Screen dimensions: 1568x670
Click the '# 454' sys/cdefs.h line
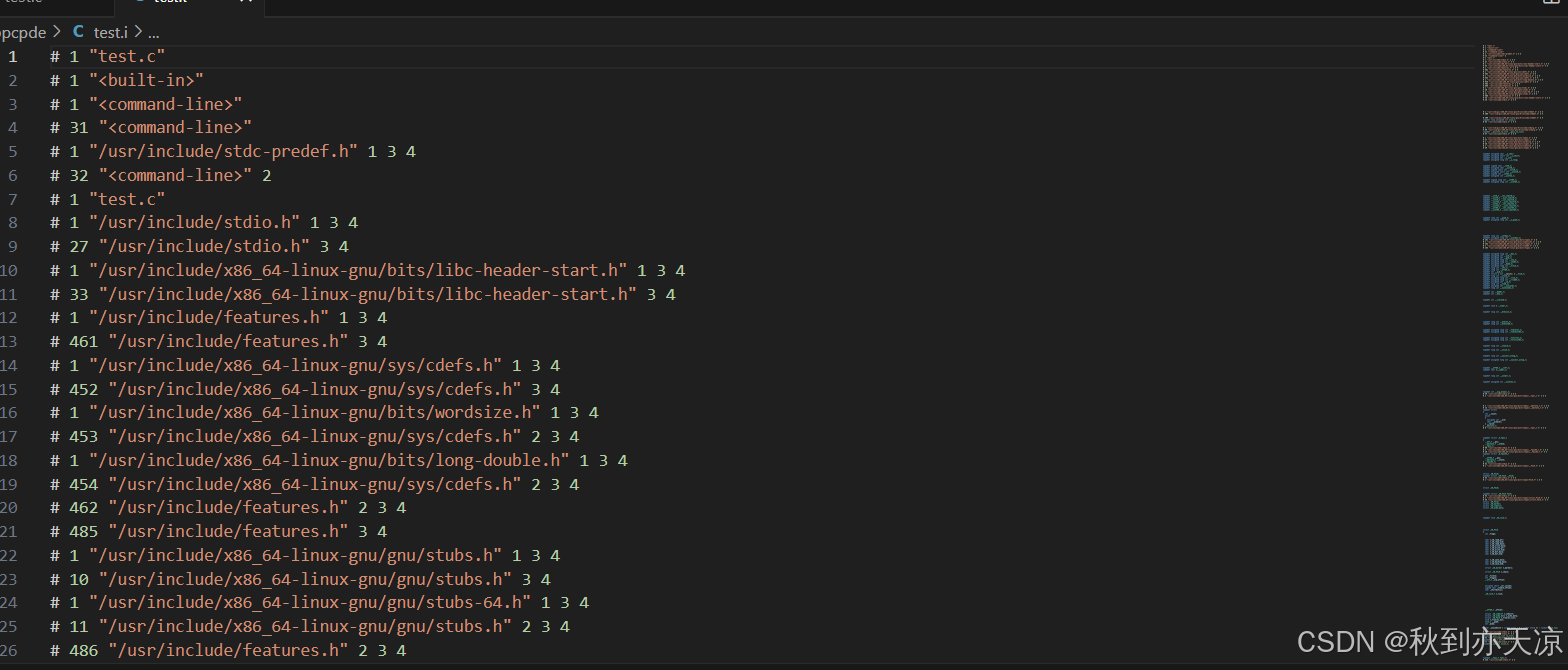click(315, 484)
